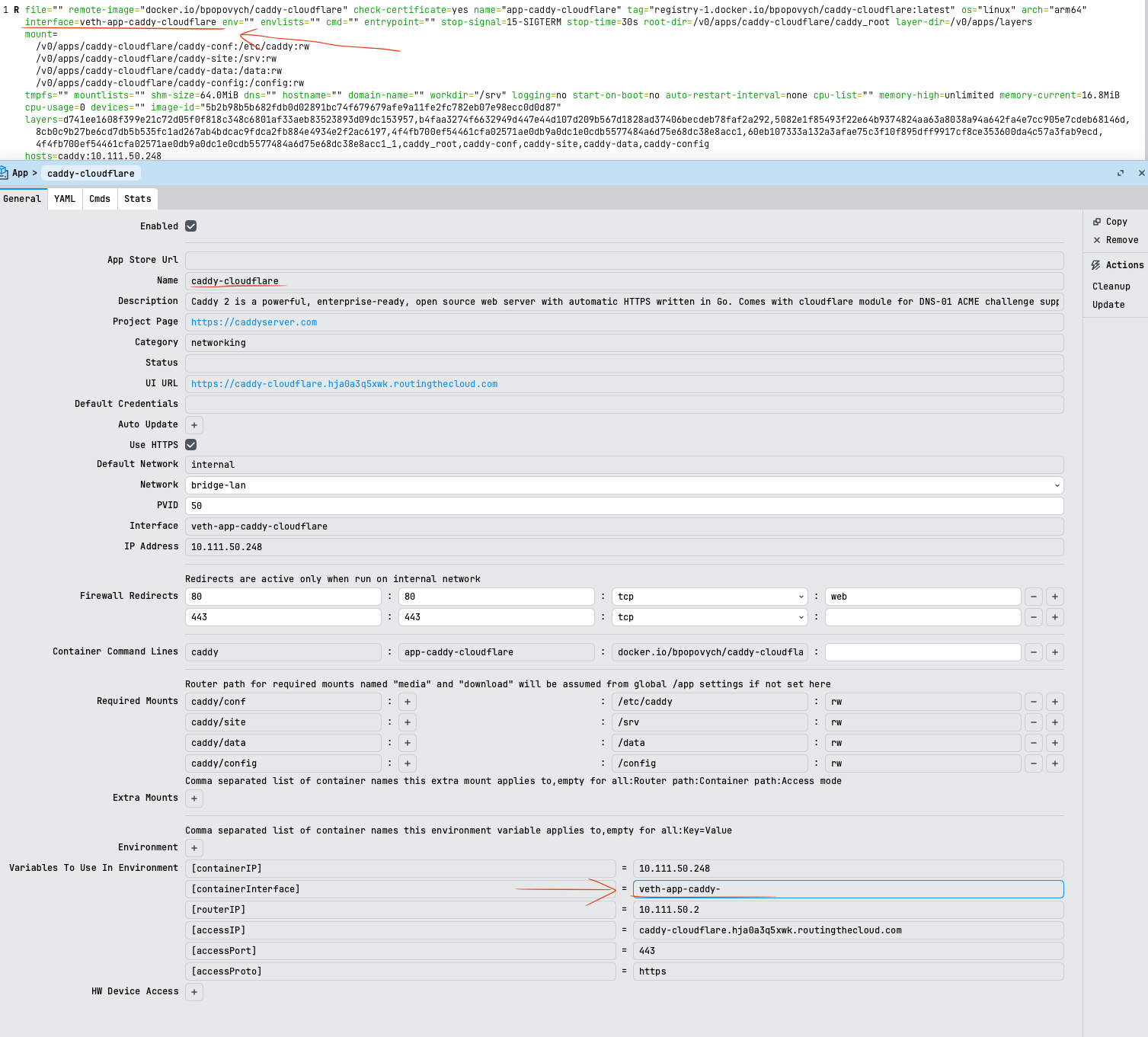Open the Stats tab
1148x1037 pixels.
tap(138, 199)
